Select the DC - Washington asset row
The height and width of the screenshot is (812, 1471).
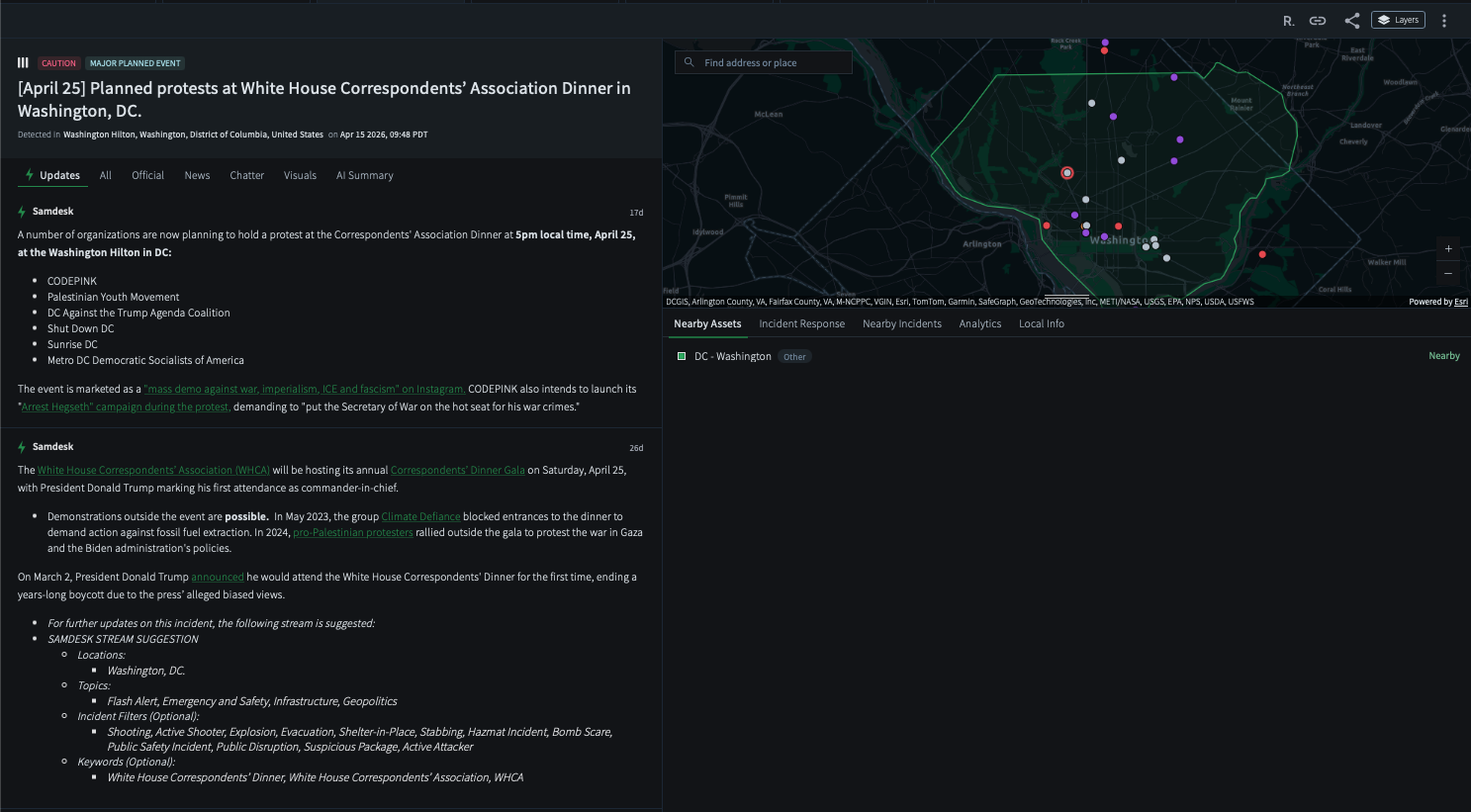click(1066, 356)
